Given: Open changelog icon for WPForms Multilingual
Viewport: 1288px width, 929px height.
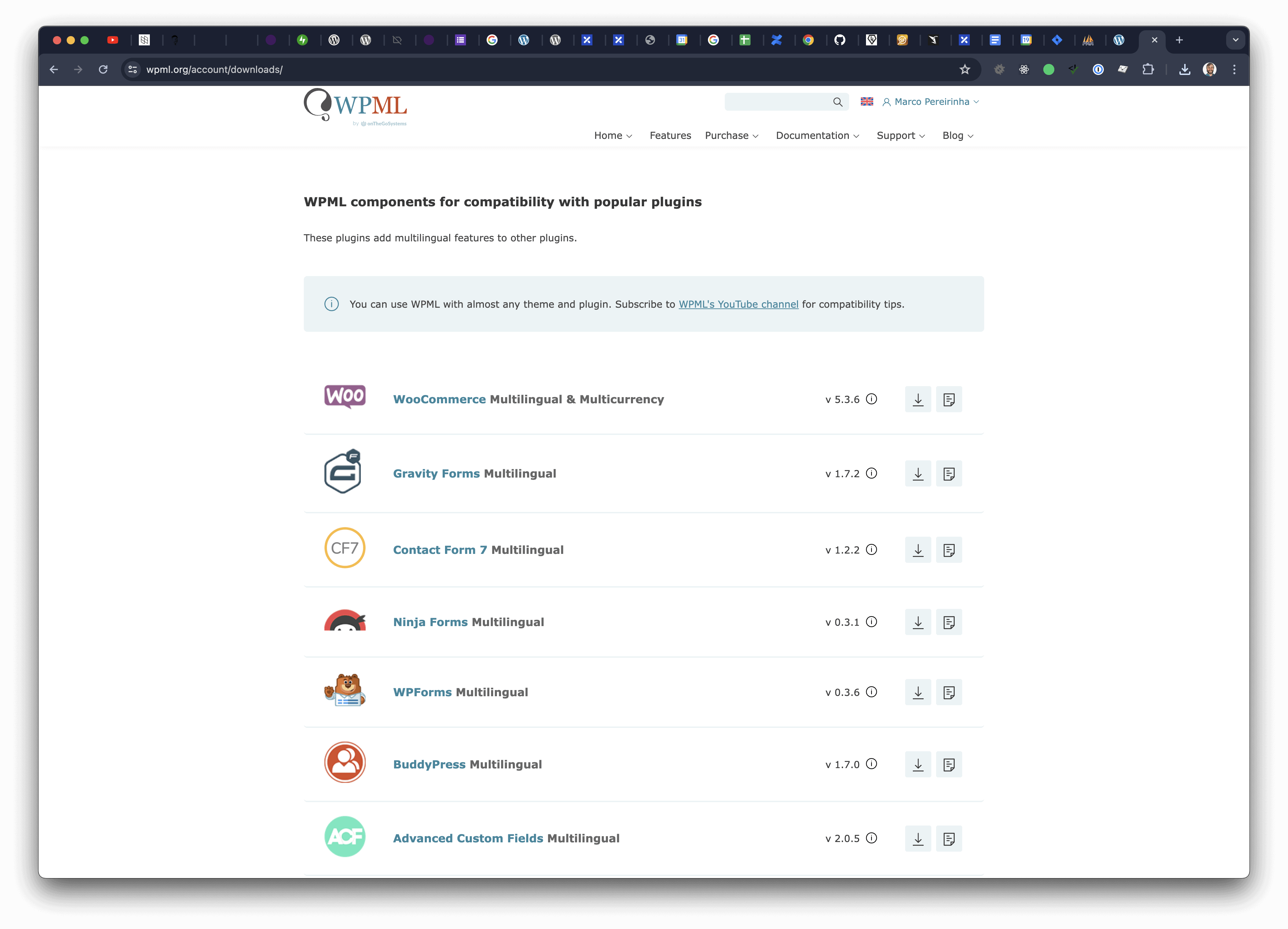Looking at the screenshot, I should point(948,692).
